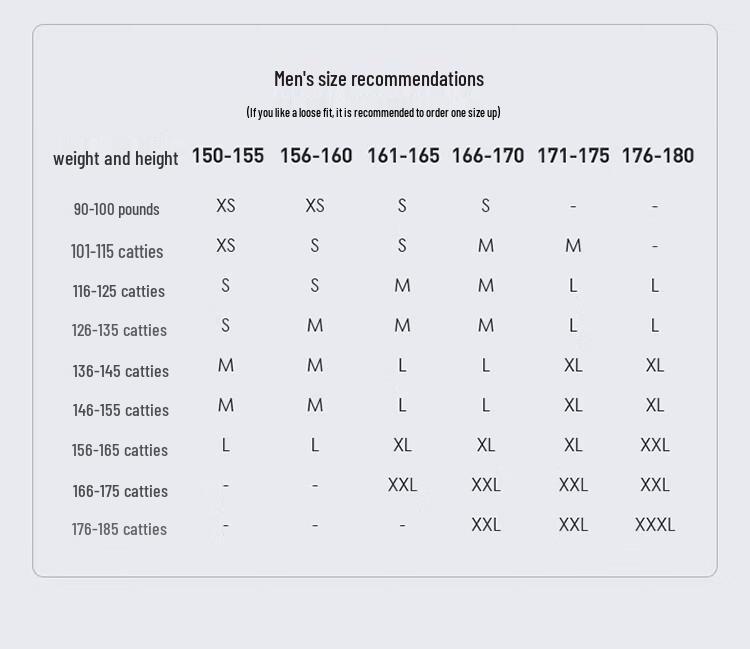The image size is (750, 649).
Task: Select the 171-175 height column header
Action: click(573, 155)
